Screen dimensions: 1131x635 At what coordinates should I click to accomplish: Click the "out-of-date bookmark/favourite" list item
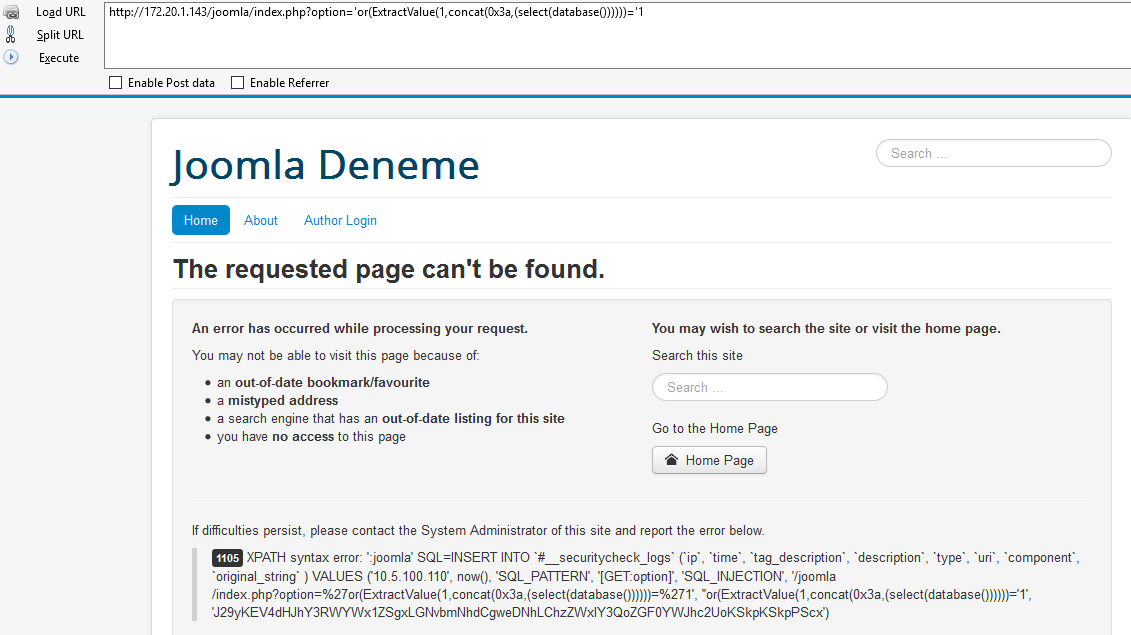(323, 382)
